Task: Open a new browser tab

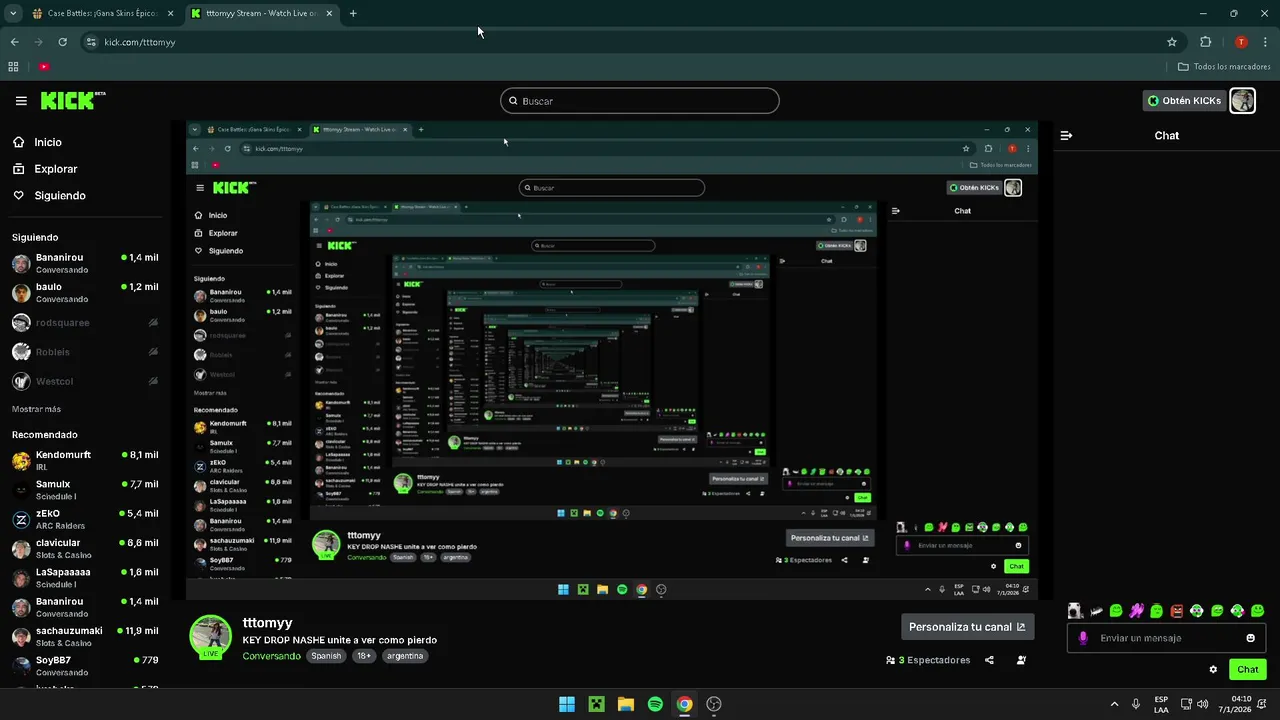Action: tap(353, 14)
